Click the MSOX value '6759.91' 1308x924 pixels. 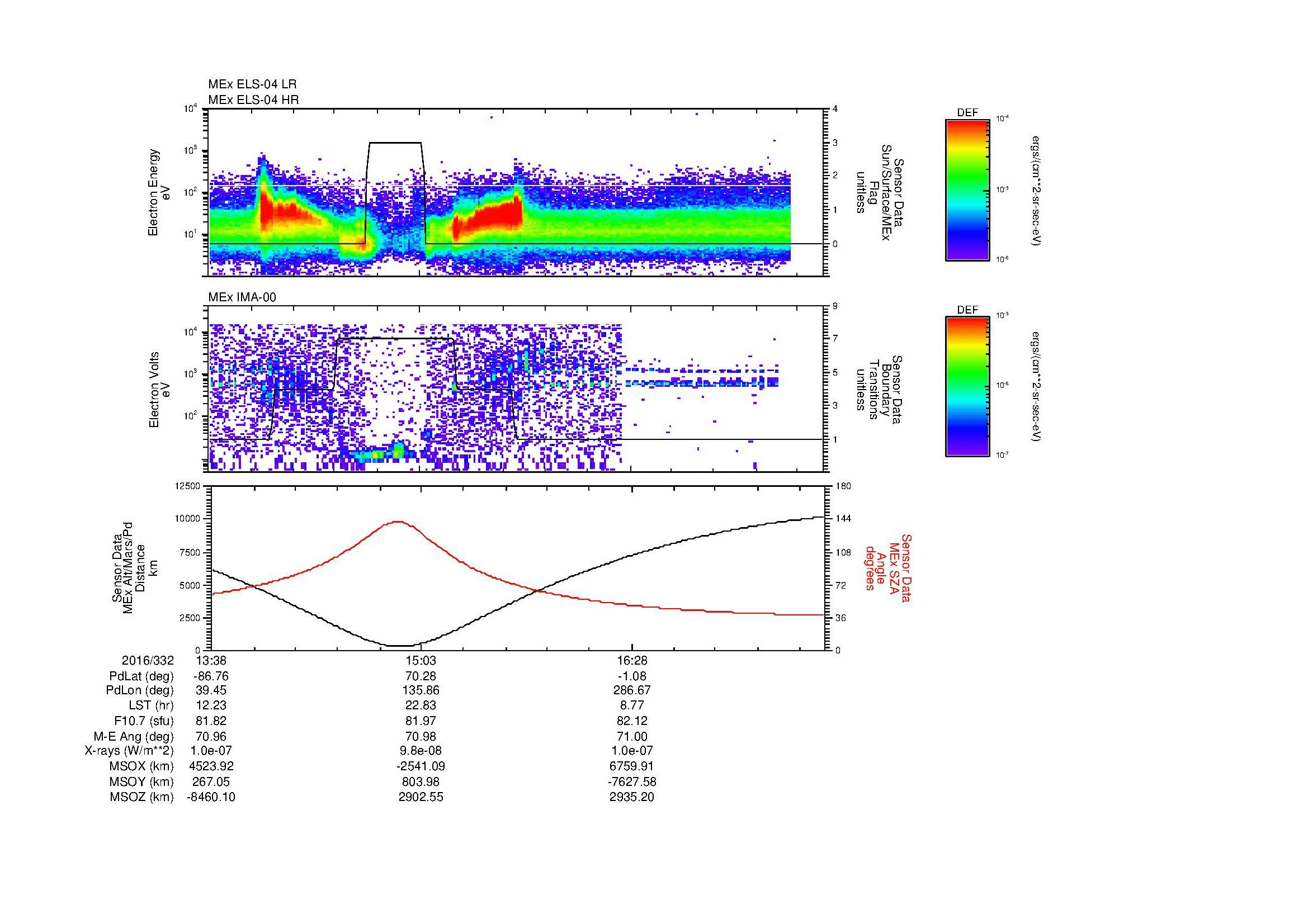[632, 766]
